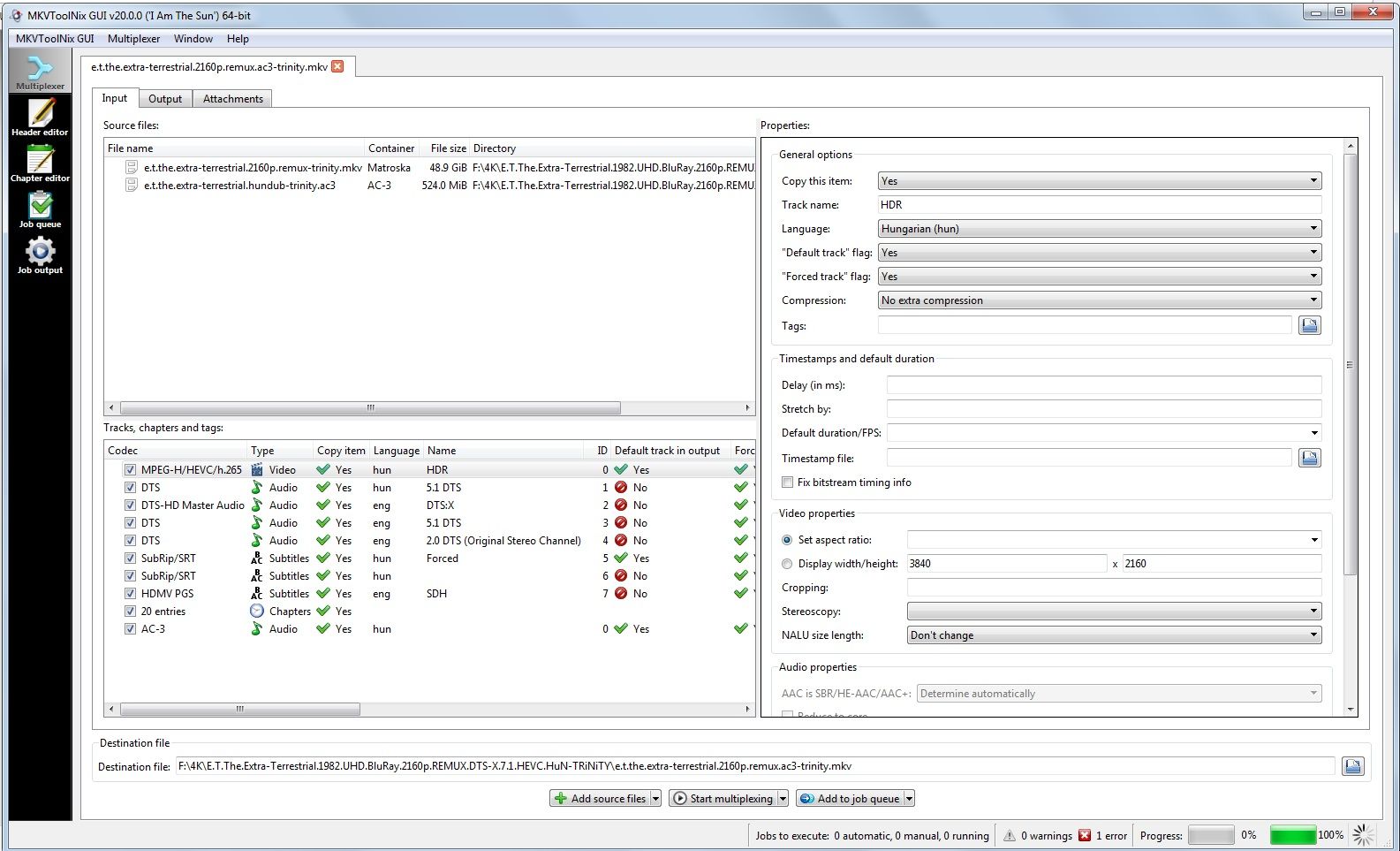Open the MKVToolNix GUI menu
Screen dimensions: 1400x851
[55, 39]
